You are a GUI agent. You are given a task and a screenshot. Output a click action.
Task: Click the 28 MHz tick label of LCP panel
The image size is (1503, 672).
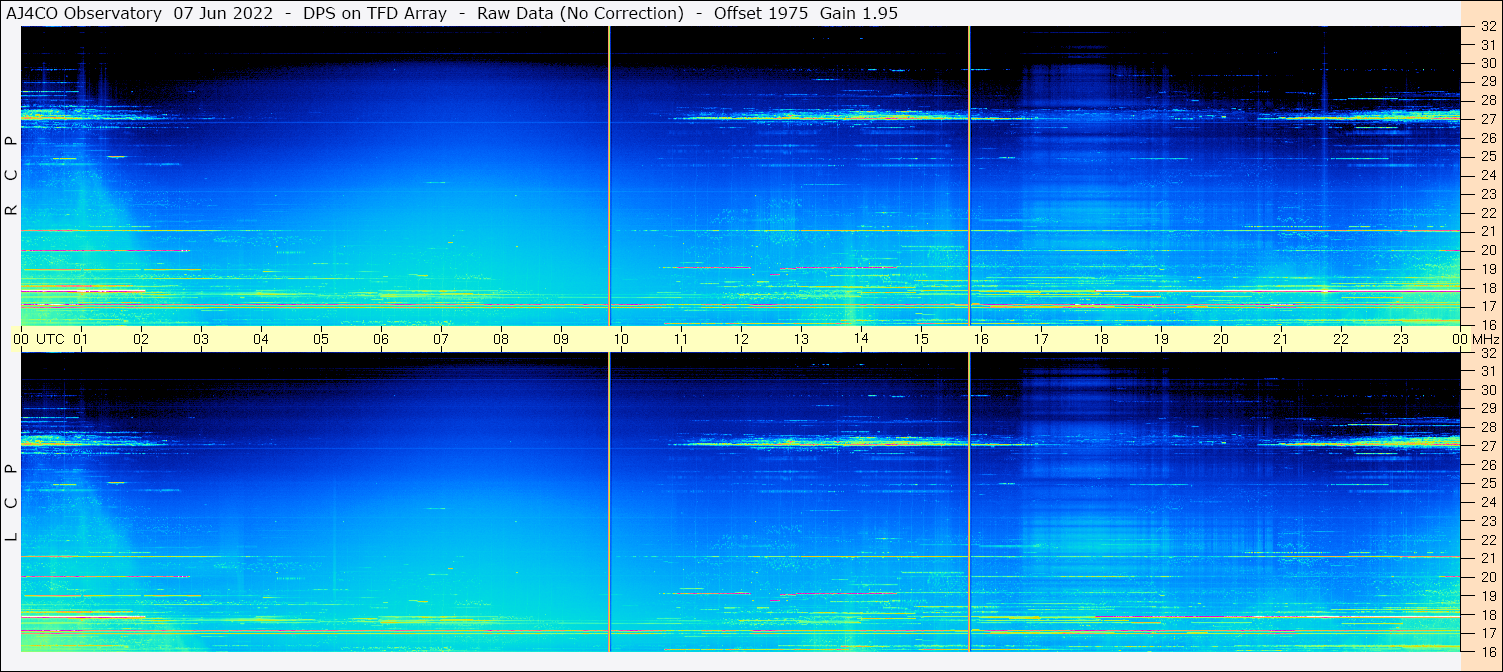tap(1488, 427)
